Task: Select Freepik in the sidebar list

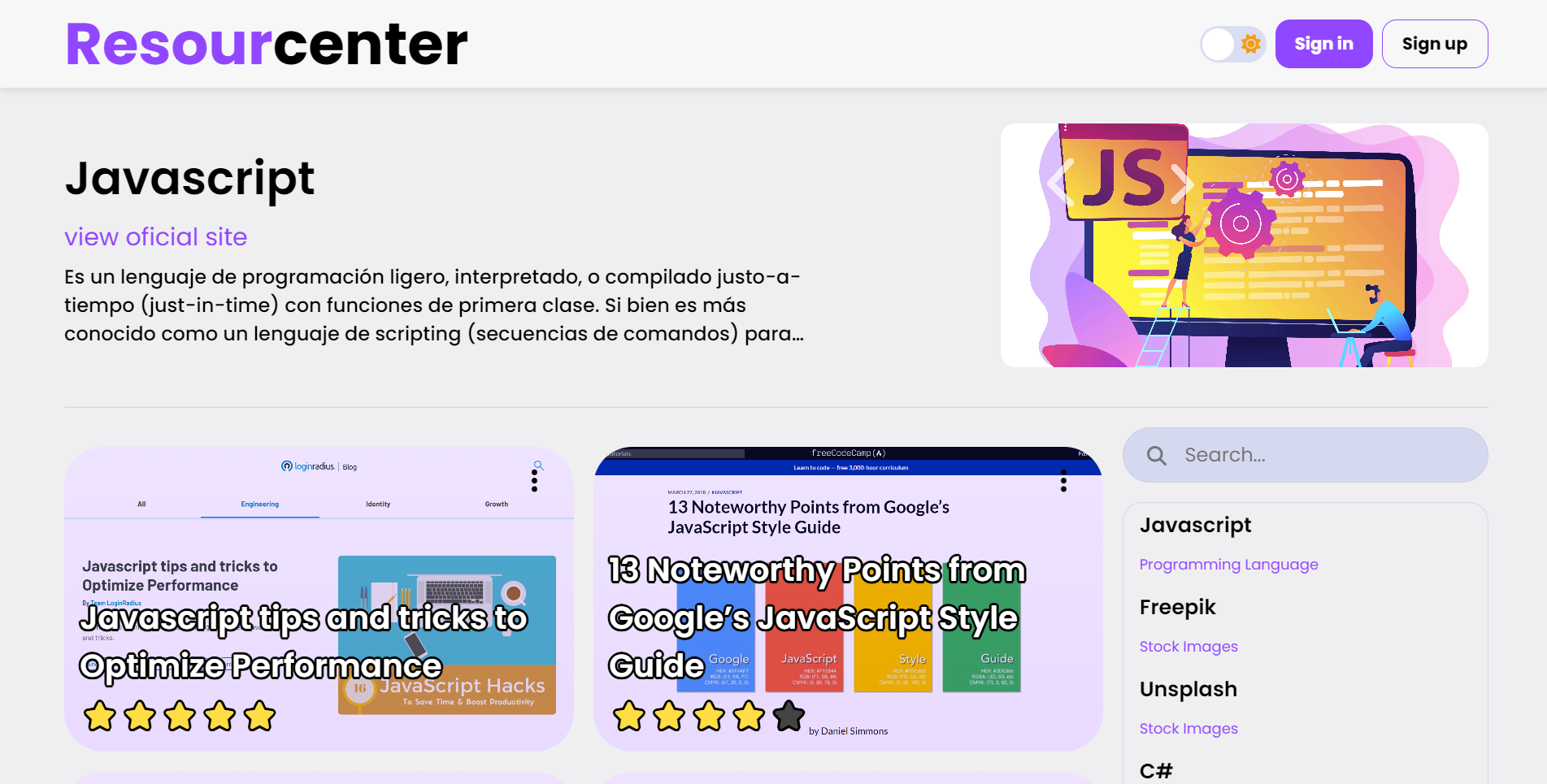Action: 1177,607
